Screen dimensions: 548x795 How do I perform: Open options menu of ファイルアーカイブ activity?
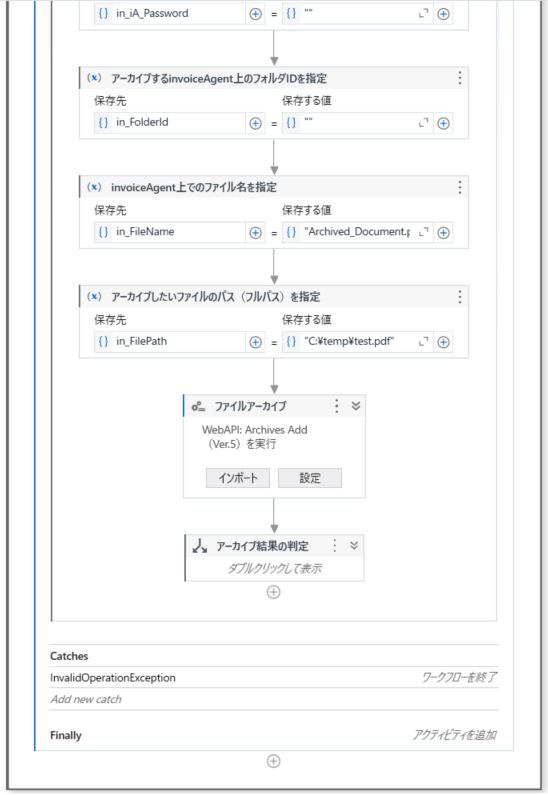[337, 406]
